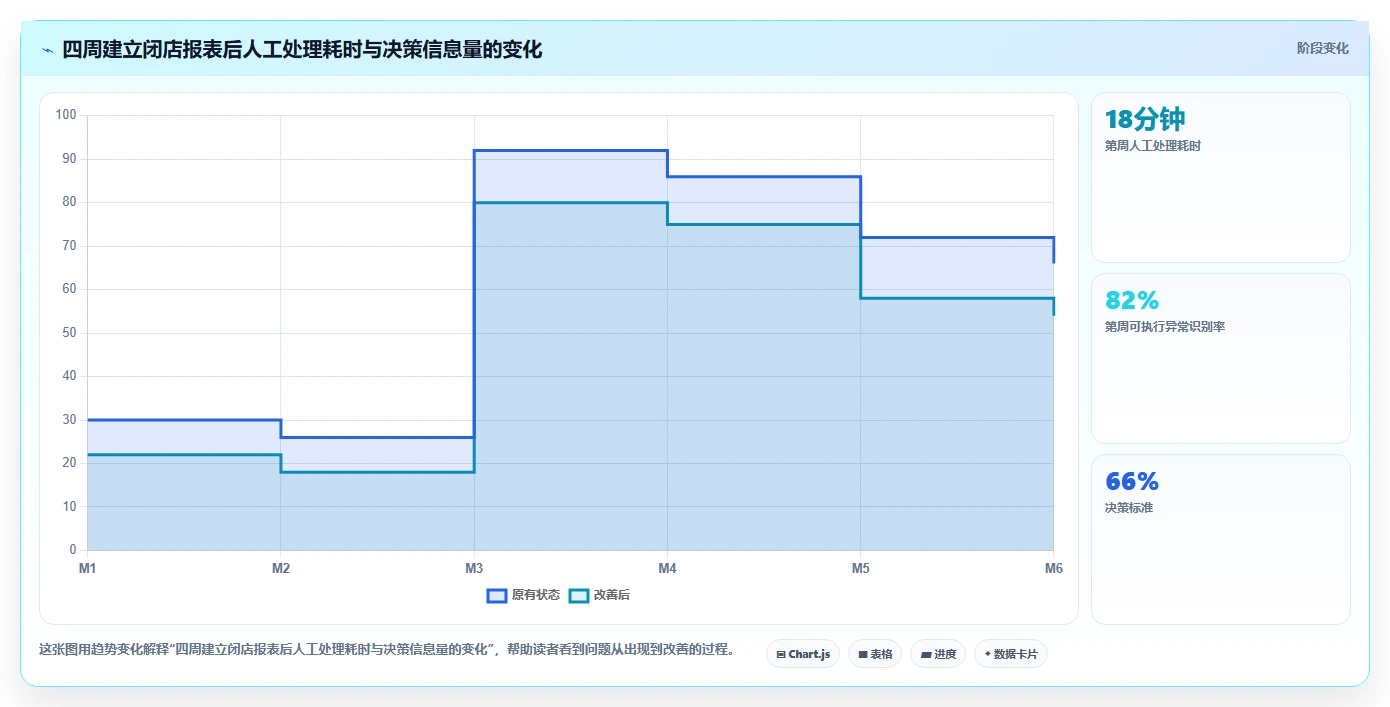Click the teal 改善后 step line at value 80
This screenshot has width=1390, height=707.
570,202
